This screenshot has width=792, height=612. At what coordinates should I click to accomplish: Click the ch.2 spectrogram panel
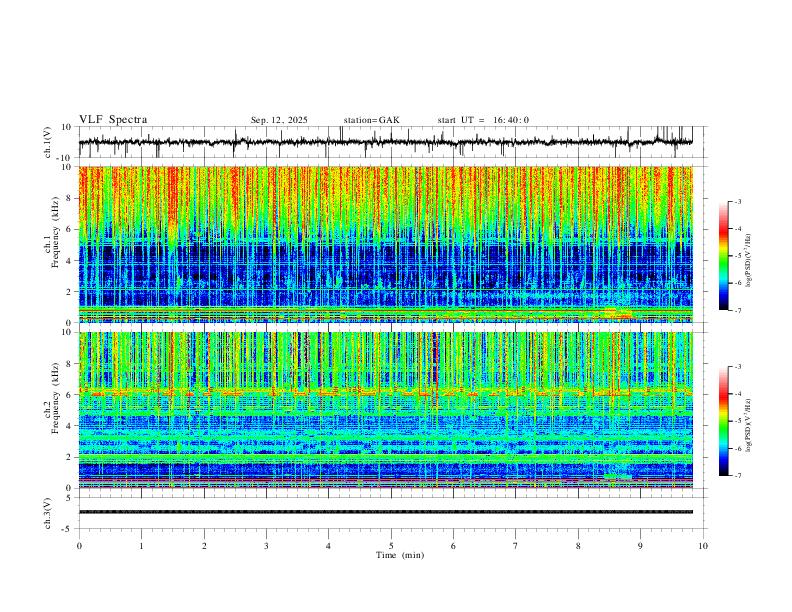tap(386, 410)
